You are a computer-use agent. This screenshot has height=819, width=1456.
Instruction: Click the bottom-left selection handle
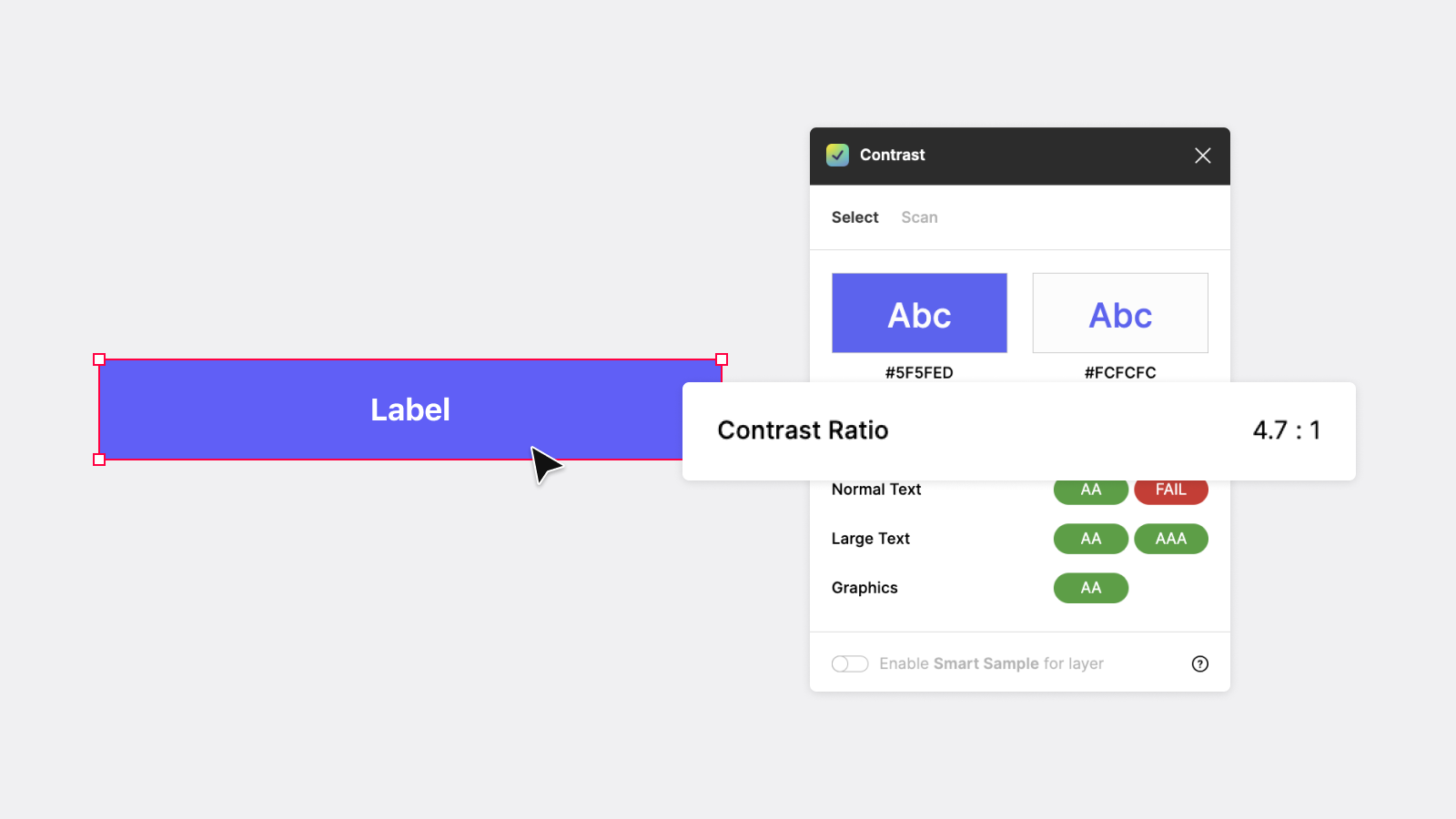pos(99,460)
